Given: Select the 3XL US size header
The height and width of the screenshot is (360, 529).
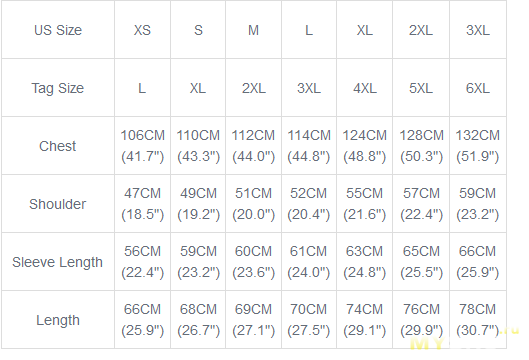Looking at the screenshot, I should point(478,30).
